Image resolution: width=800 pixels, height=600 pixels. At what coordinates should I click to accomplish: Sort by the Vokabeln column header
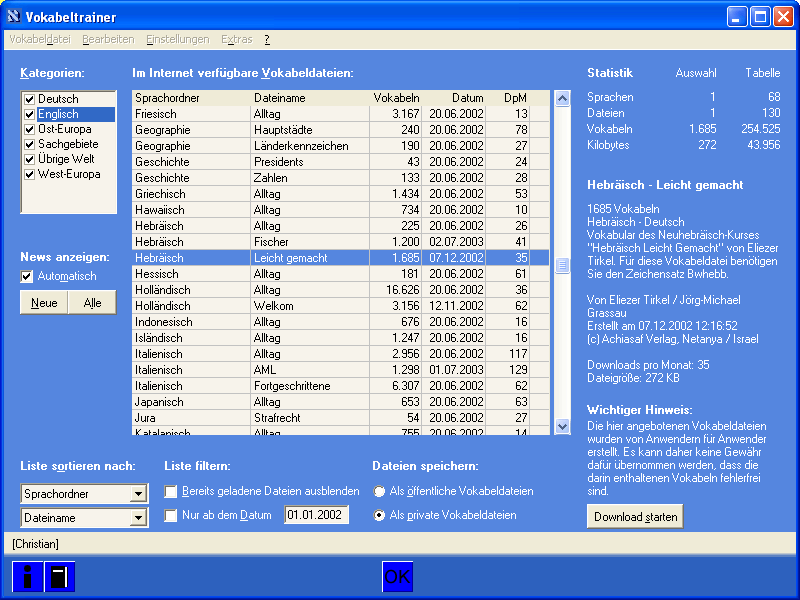coord(395,98)
